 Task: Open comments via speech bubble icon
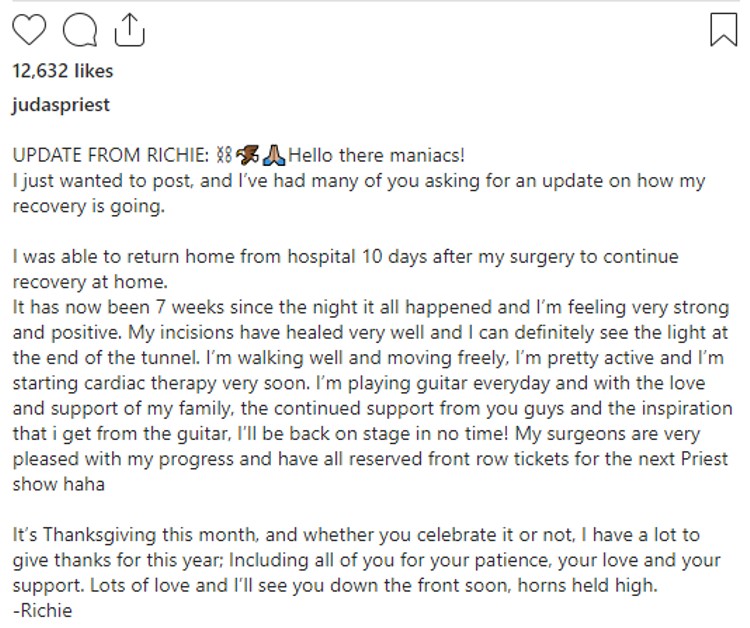click(x=80, y=30)
